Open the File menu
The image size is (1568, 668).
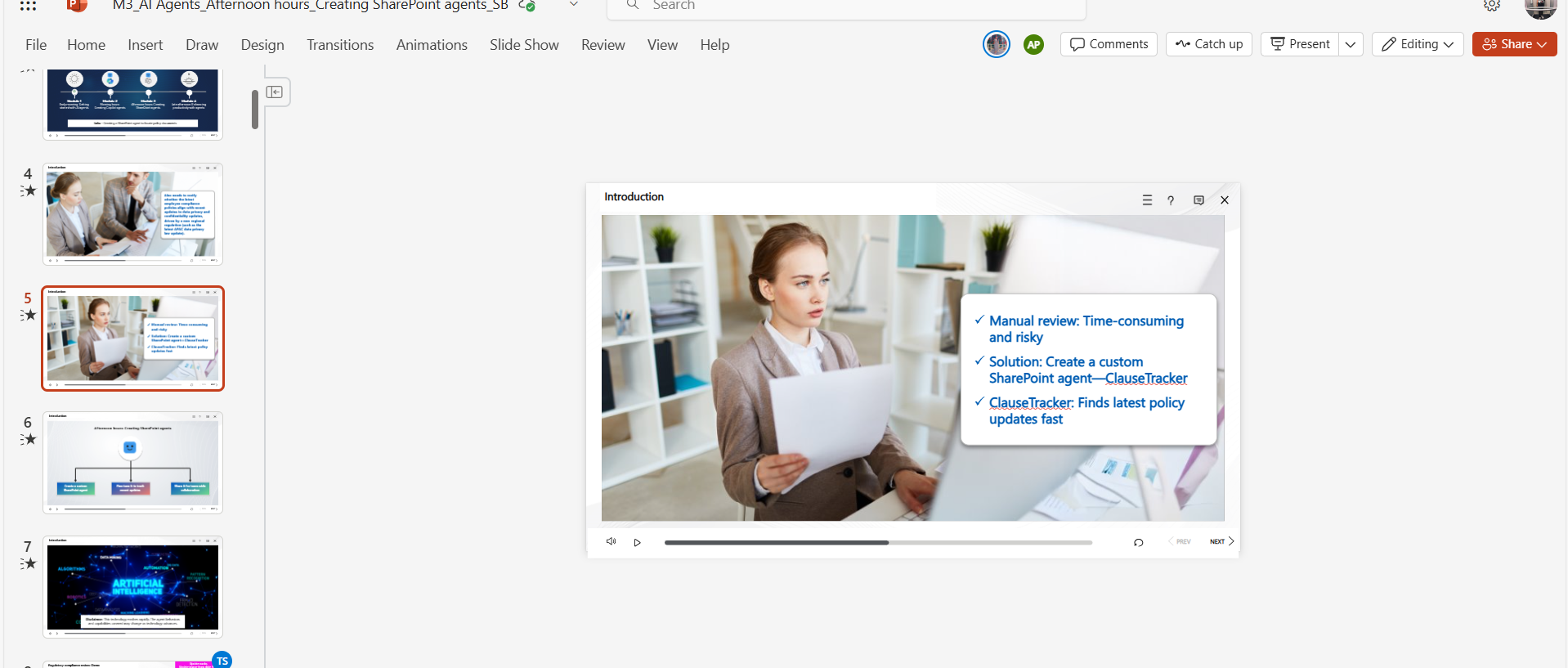tap(36, 45)
